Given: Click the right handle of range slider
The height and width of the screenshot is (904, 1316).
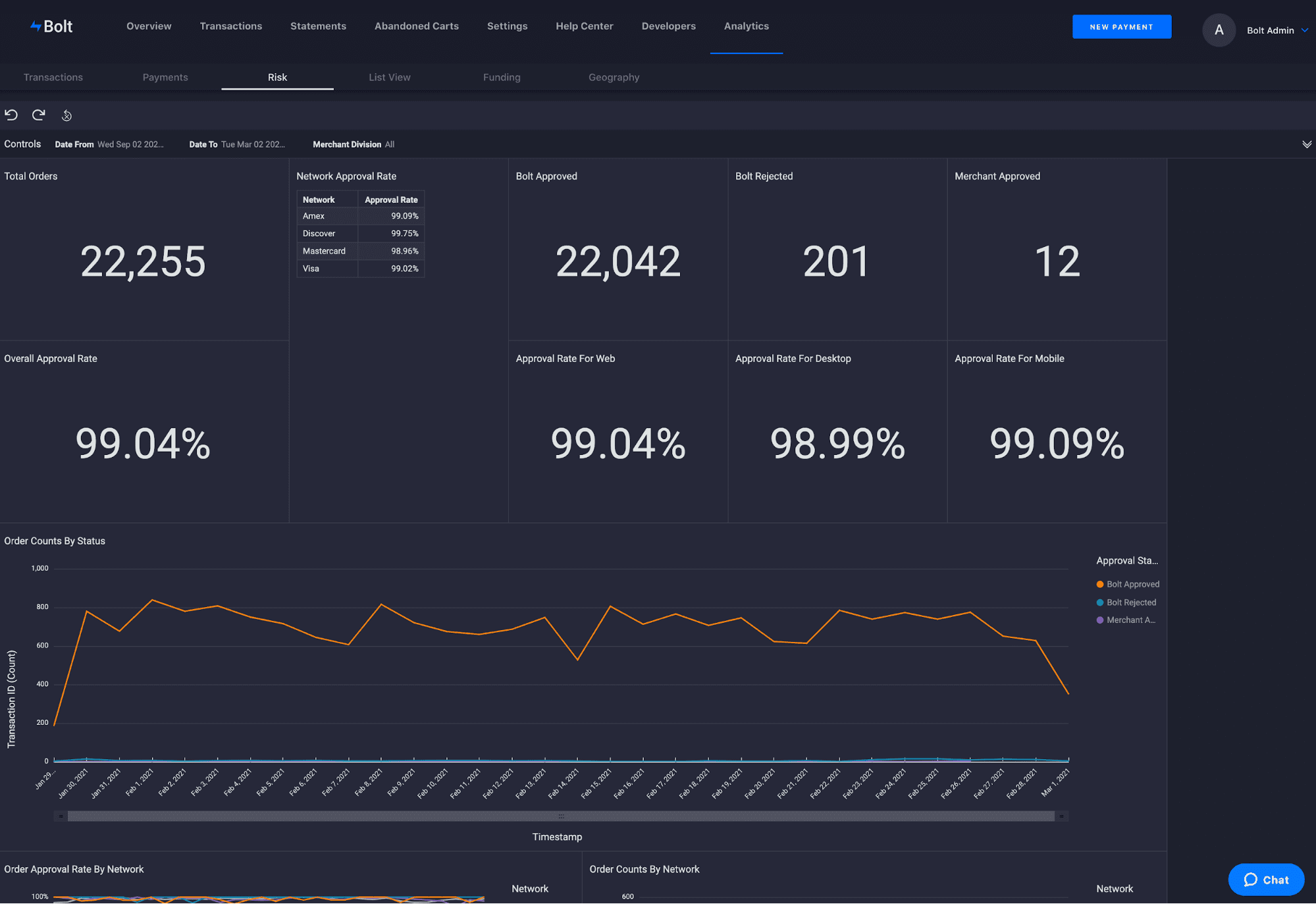Looking at the screenshot, I should click(1061, 816).
